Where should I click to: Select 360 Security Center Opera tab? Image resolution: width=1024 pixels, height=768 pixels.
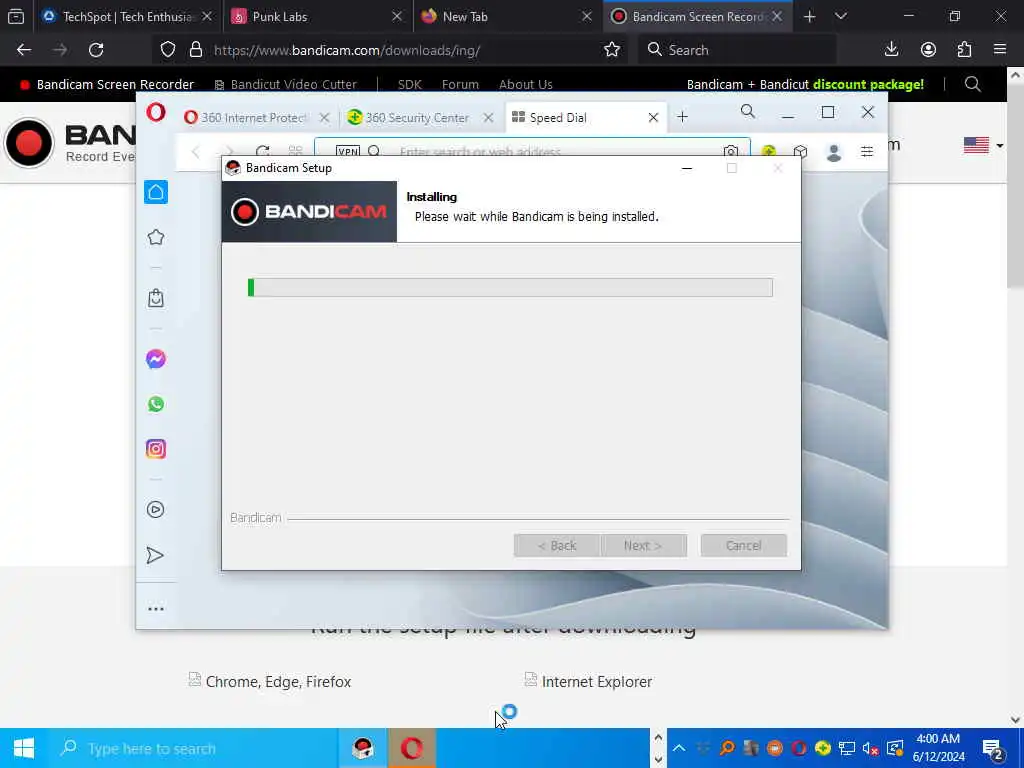[x=421, y=118]
